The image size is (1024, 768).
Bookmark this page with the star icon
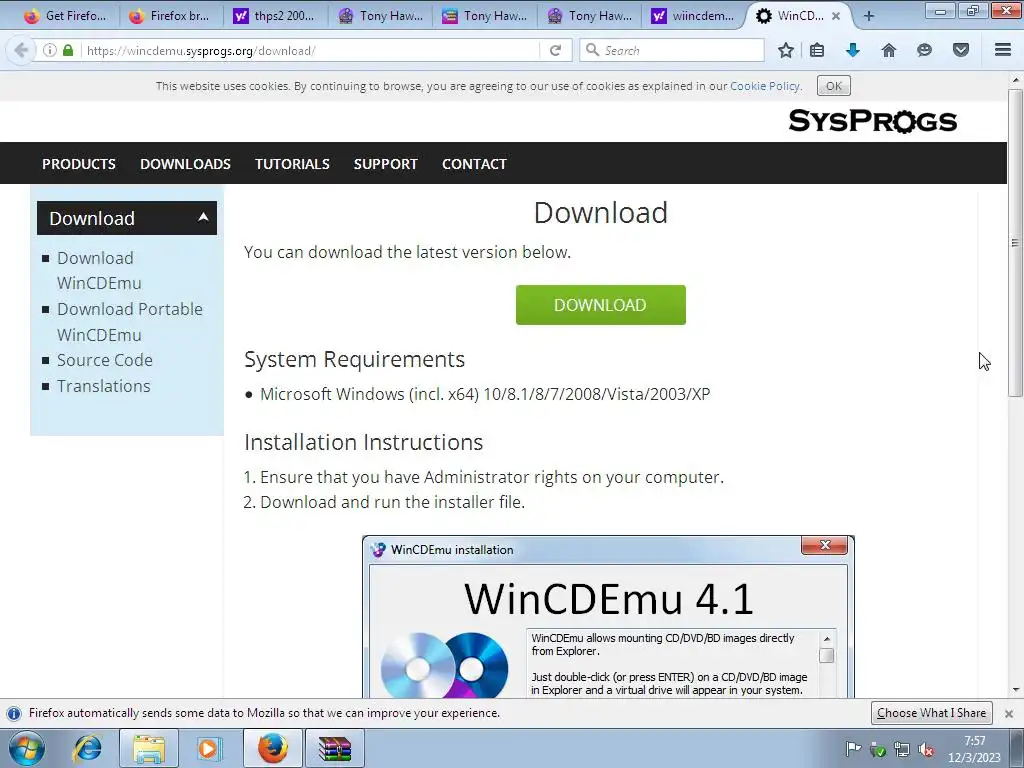[x=786, y=50]
